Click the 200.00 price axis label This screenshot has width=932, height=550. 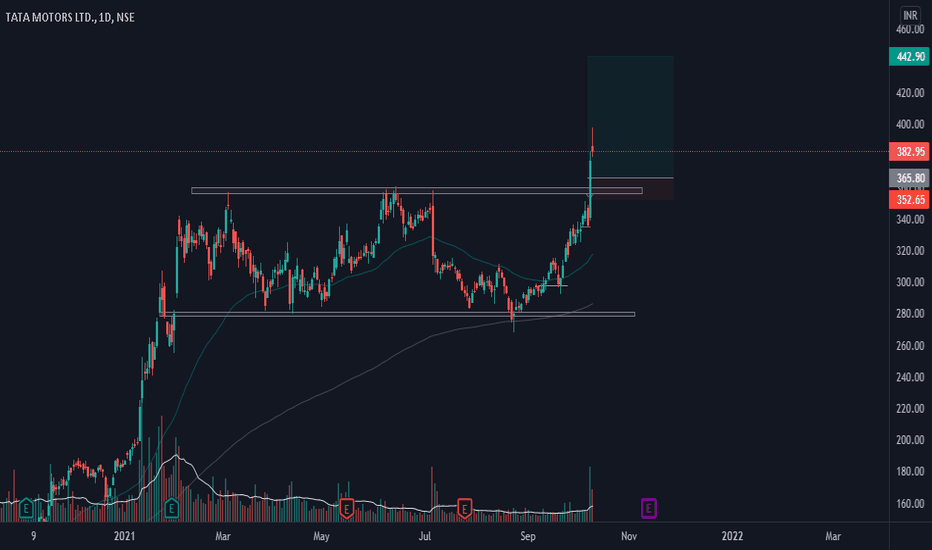[910, 440]
